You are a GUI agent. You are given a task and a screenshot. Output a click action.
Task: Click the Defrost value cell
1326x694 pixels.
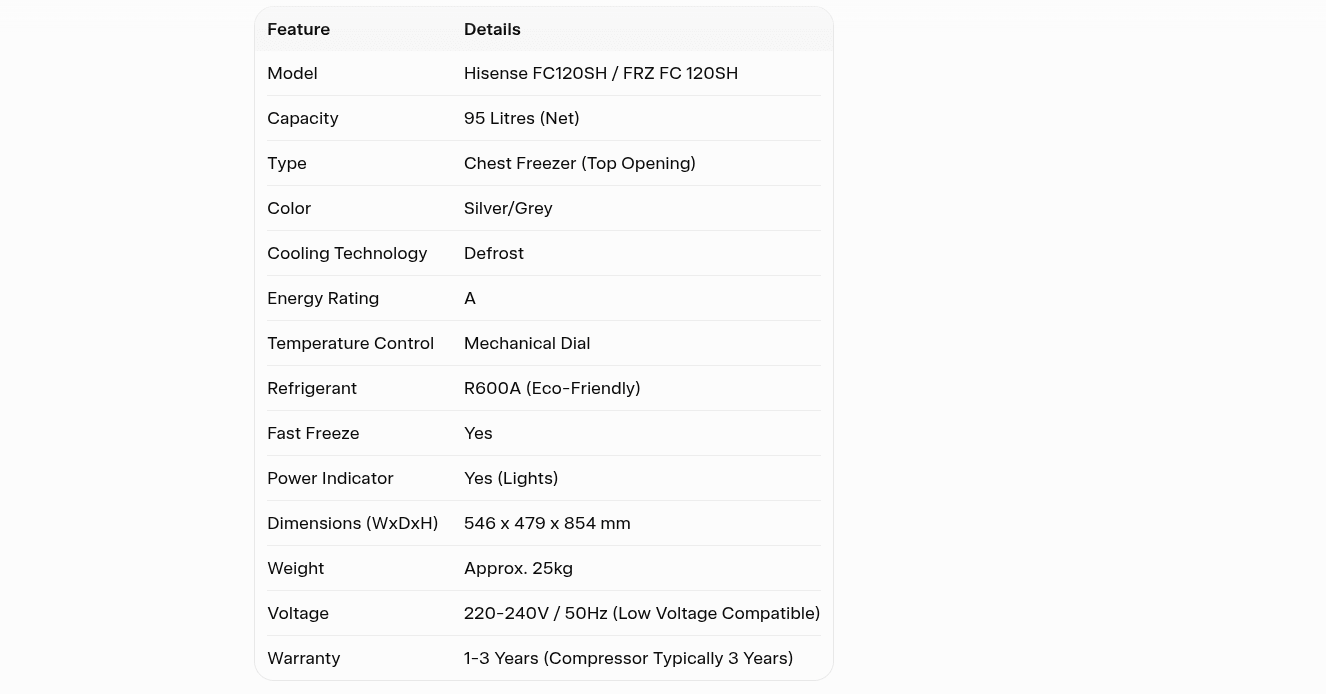tap(494, 253)
